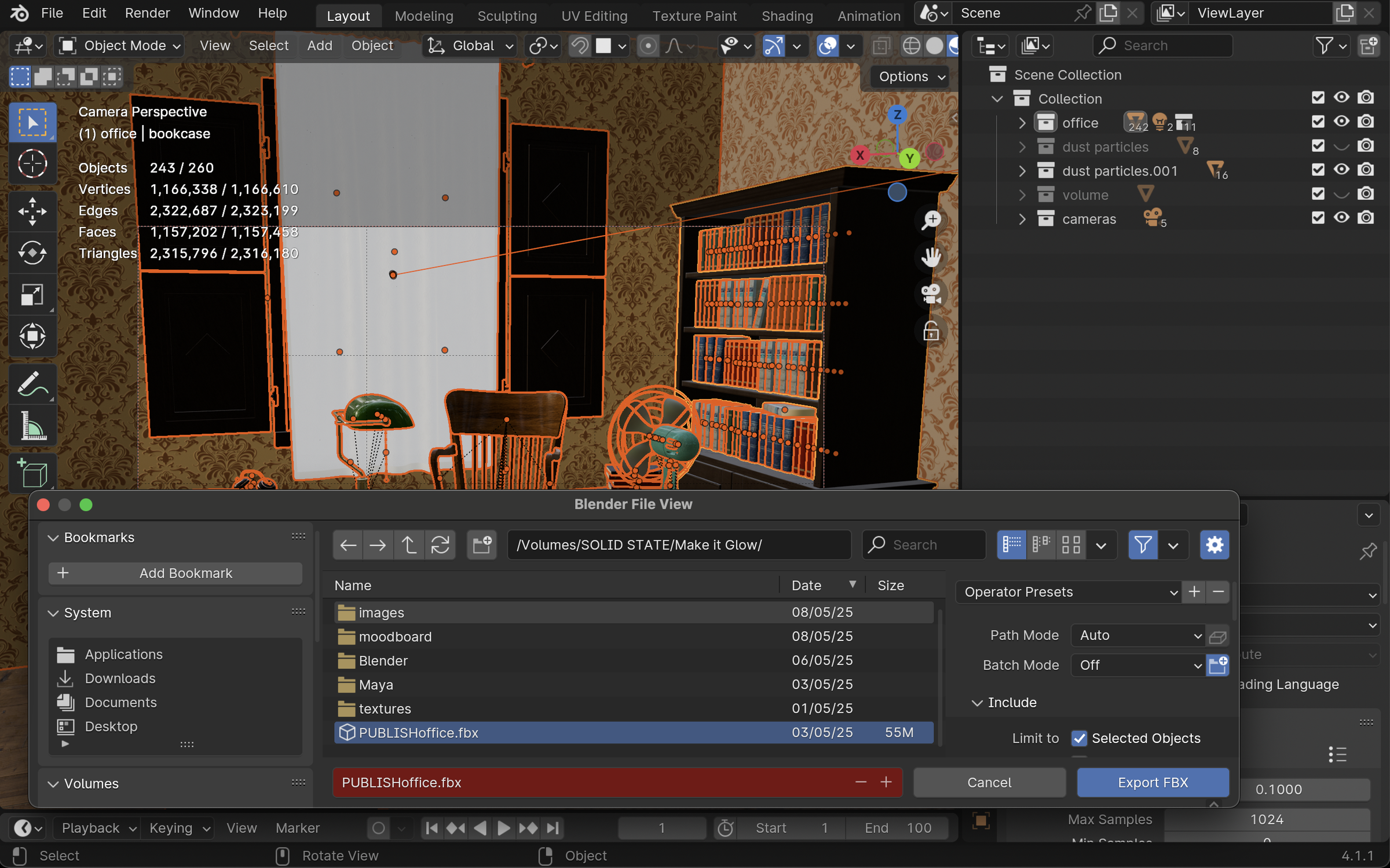Adjust the Max Samples field value
The height and width of the screenshot is (868, 1390).
point(1267,820)
